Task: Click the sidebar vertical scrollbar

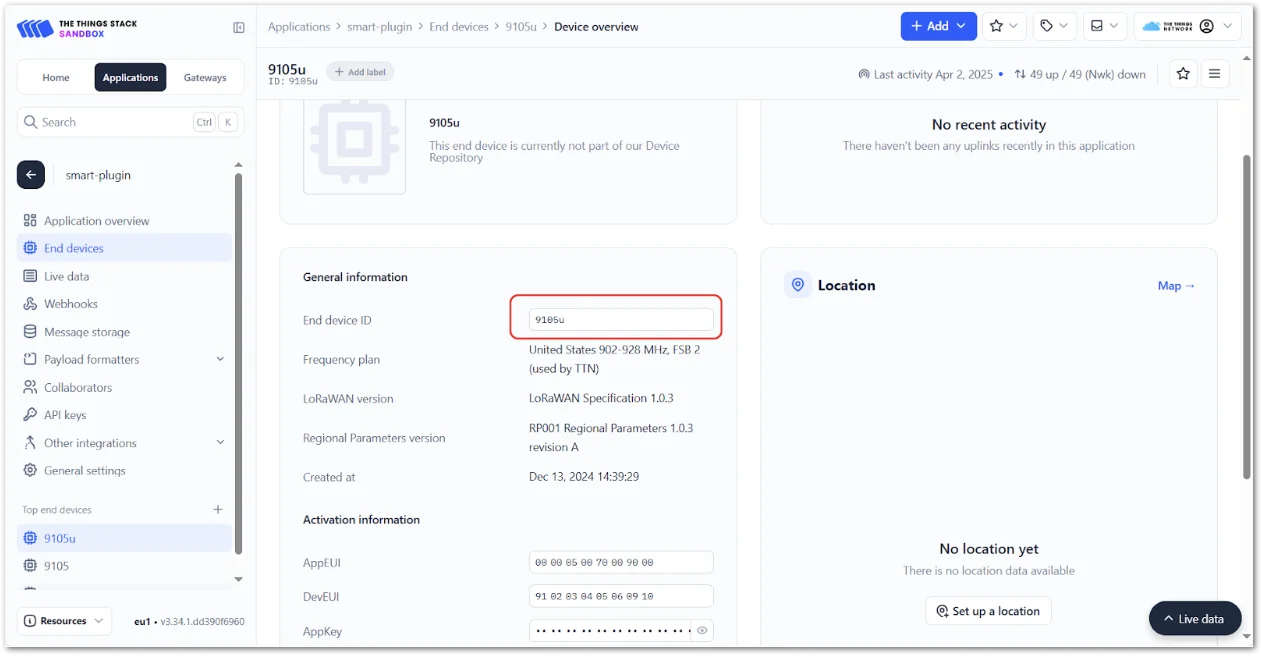Action: [238, 364]
